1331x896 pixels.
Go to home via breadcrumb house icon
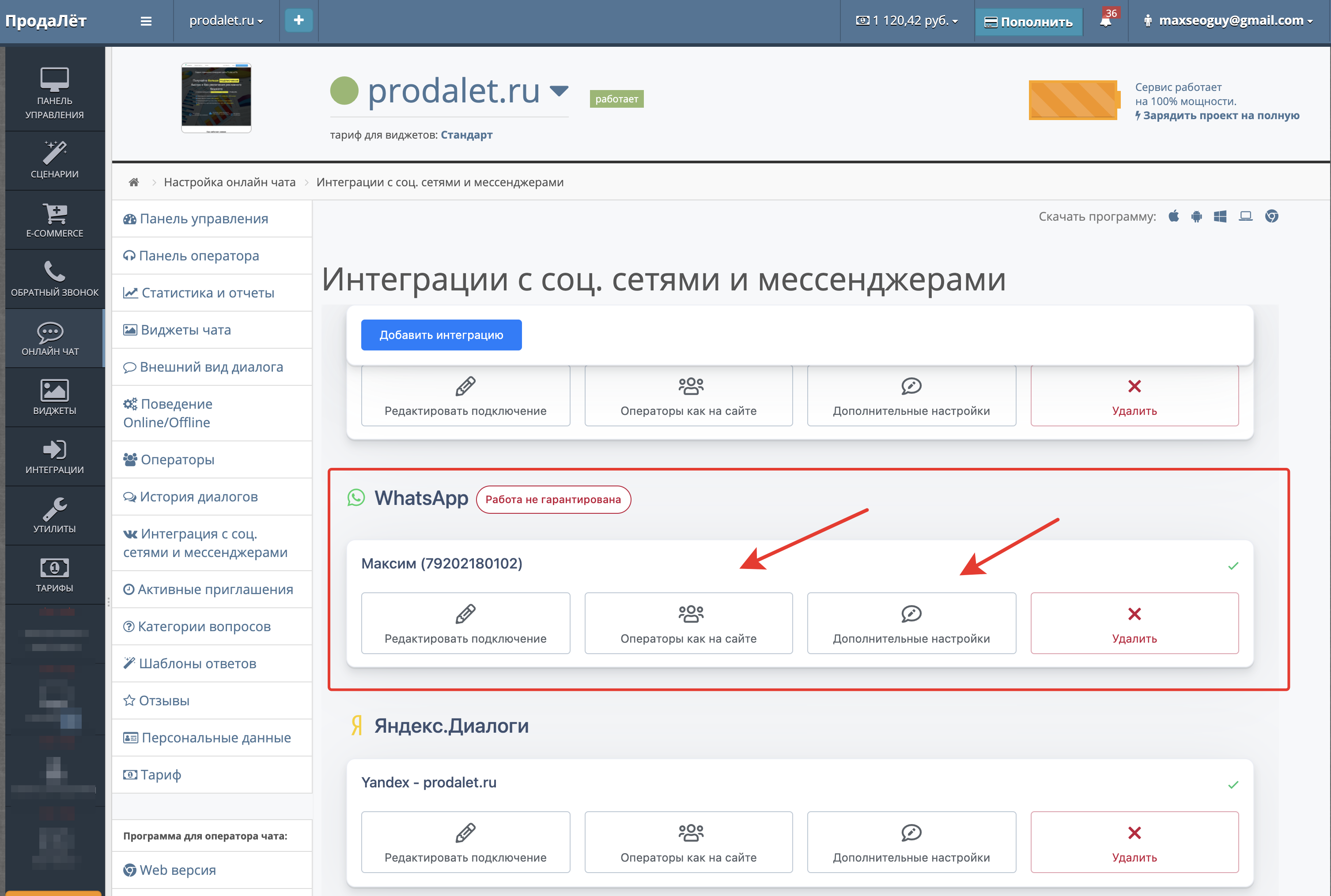pos(134,182)
